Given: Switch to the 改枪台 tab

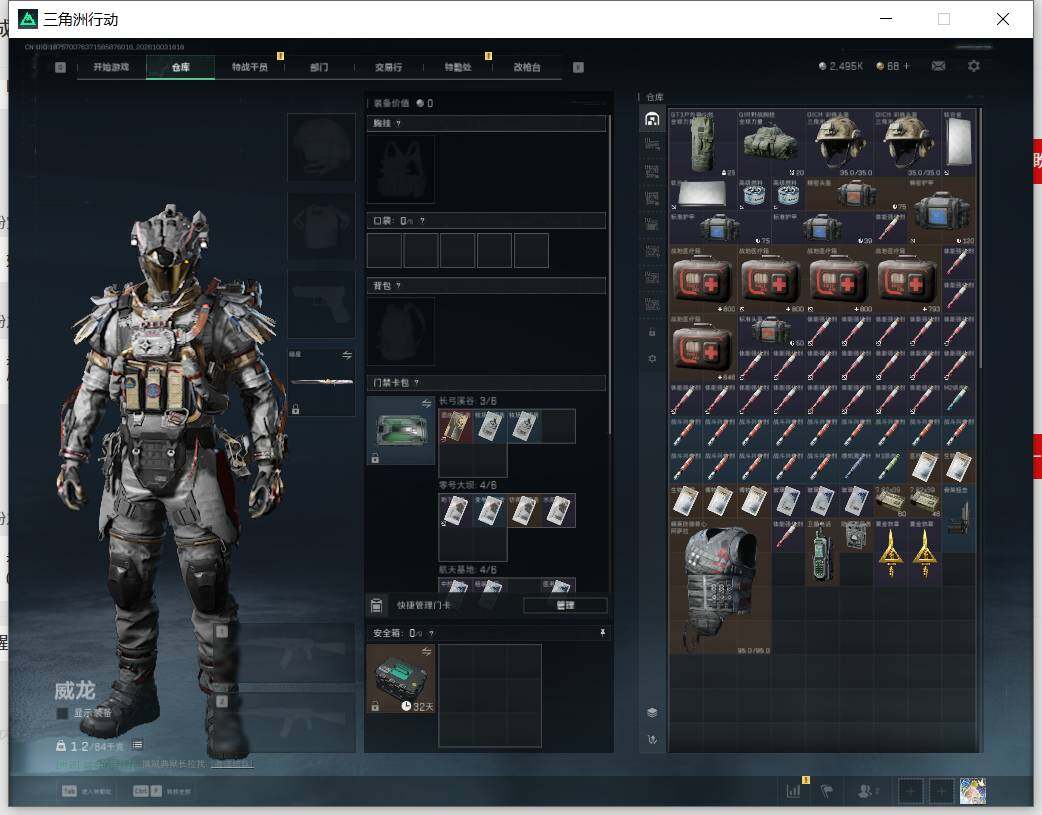Looking at the screenshot, I should pos(527,67).
